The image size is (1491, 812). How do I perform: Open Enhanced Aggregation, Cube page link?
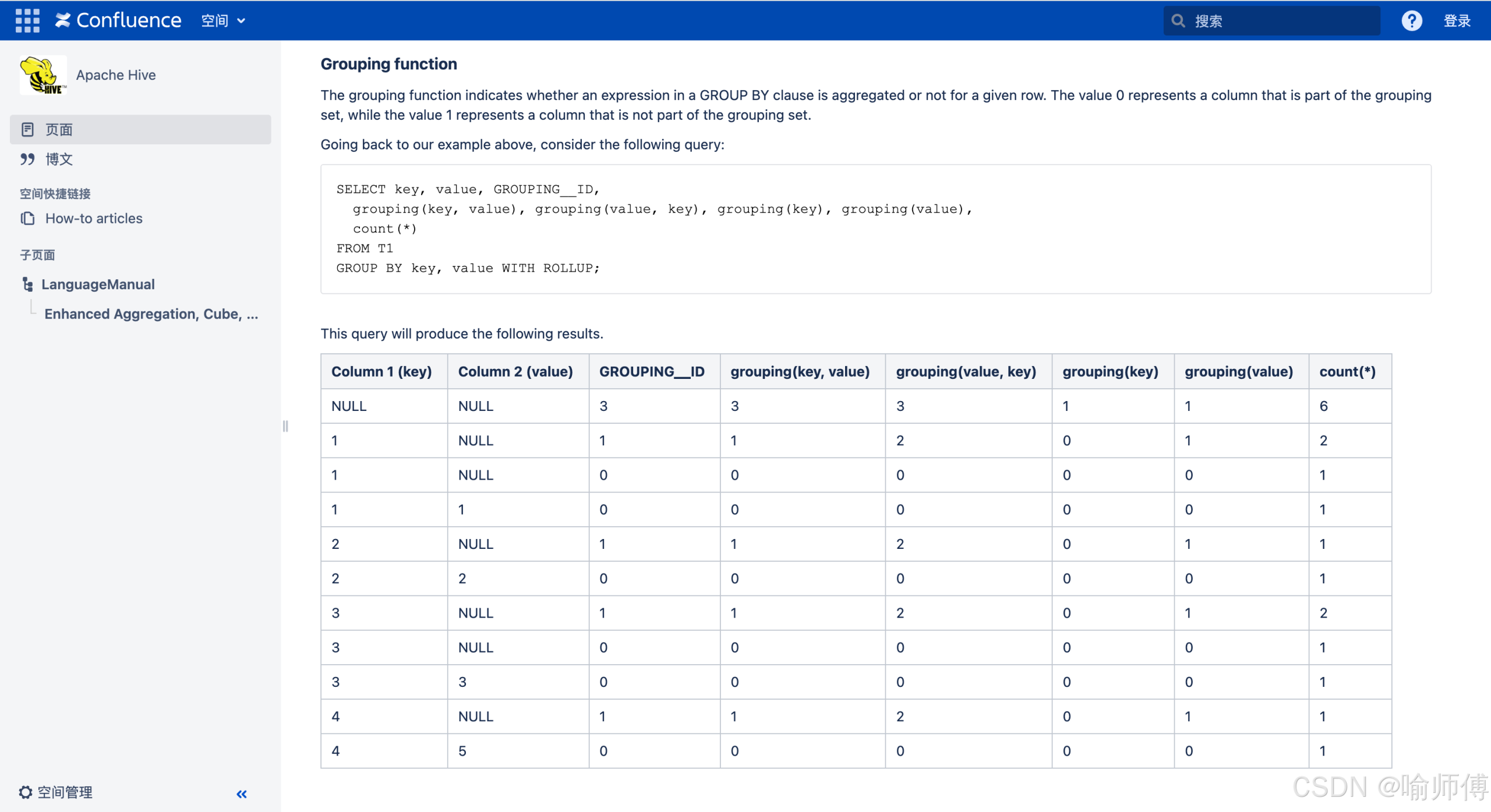click(x=151, y=314)
